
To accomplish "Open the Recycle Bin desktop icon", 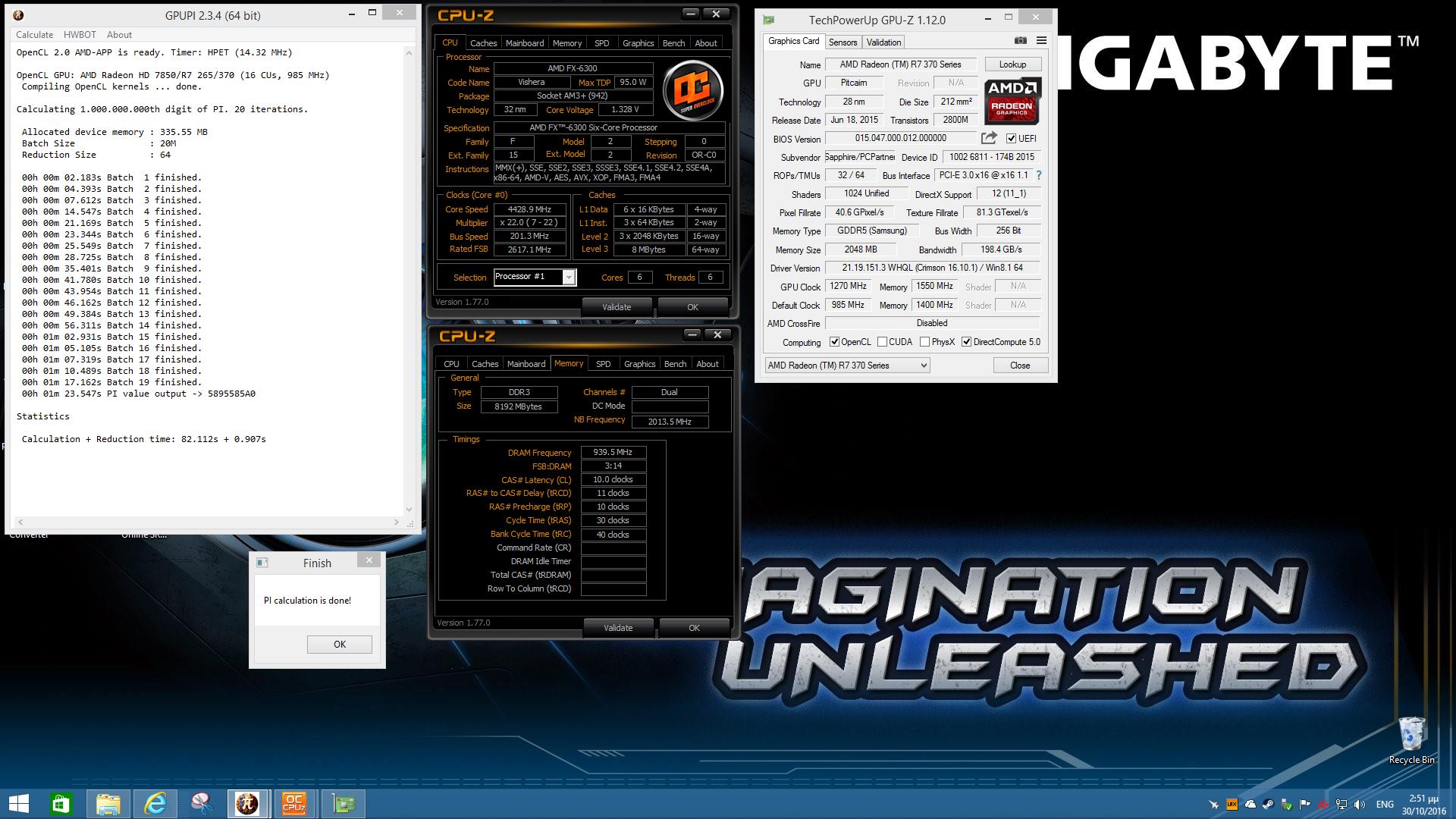I will coord(1411,740).
